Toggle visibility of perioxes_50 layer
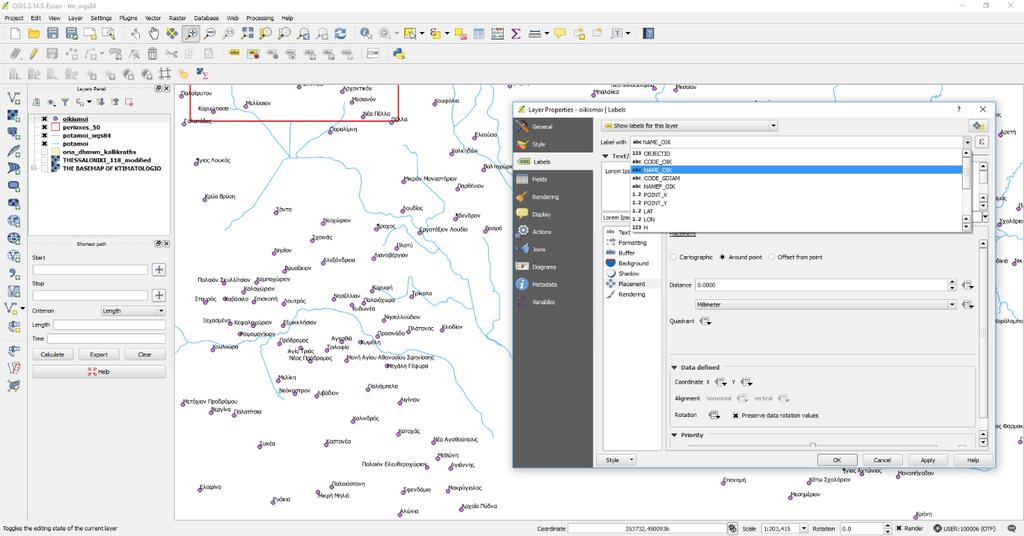 click(44, 127)
